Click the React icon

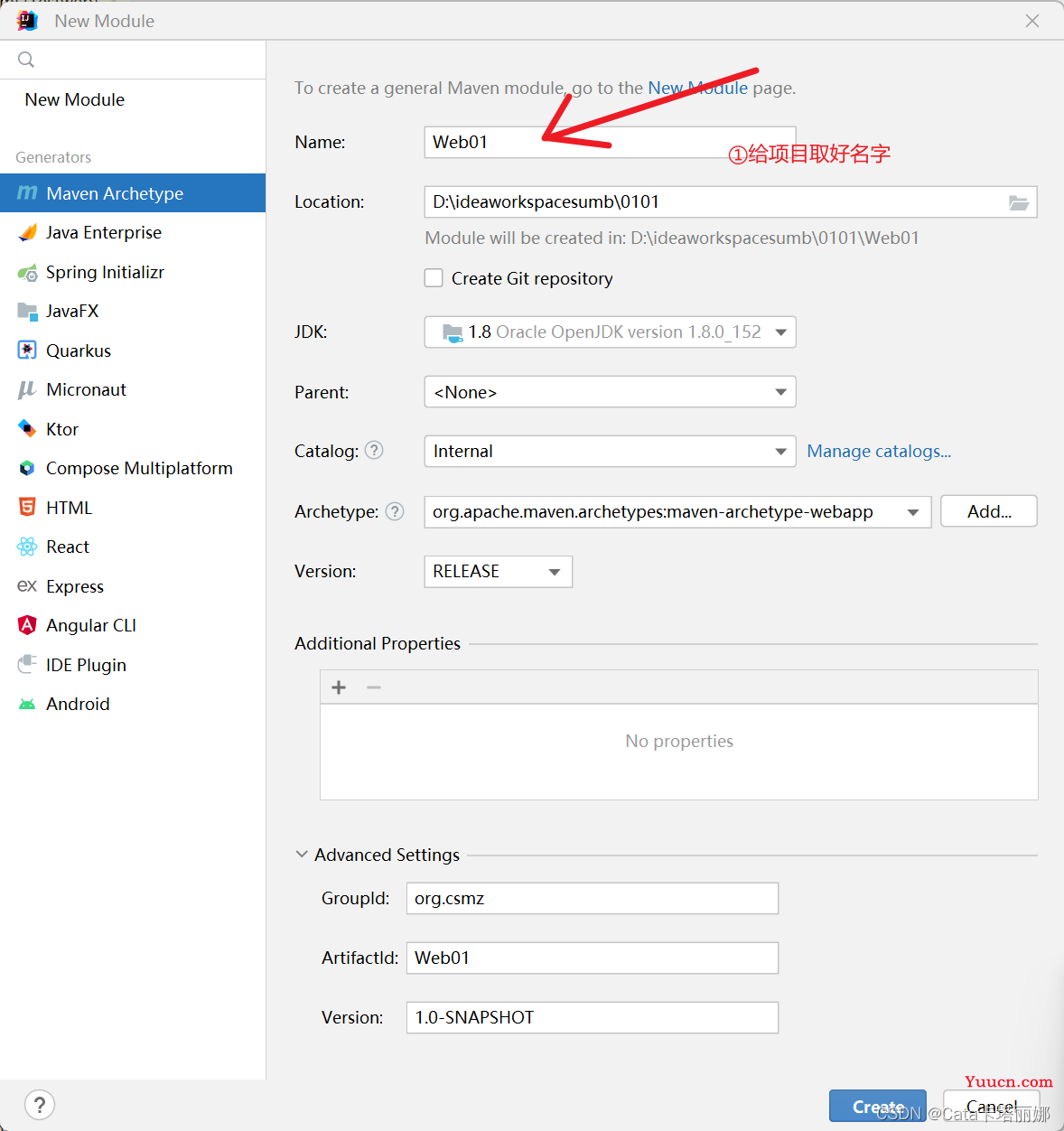pyautogui.click(x=27, y=547)
